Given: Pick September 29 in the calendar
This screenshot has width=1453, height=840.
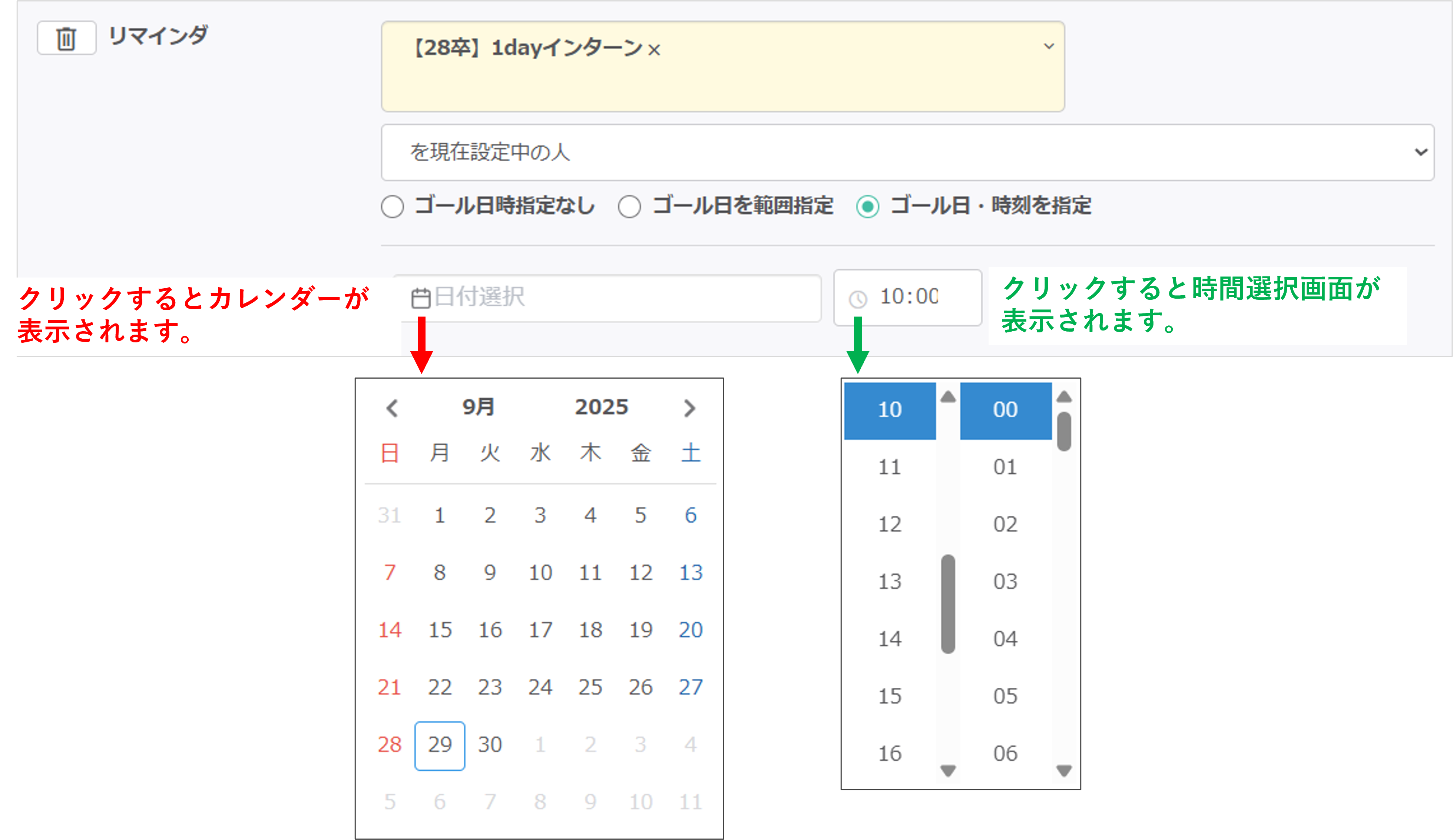Looking at the screenshot, I should (440, 745).
